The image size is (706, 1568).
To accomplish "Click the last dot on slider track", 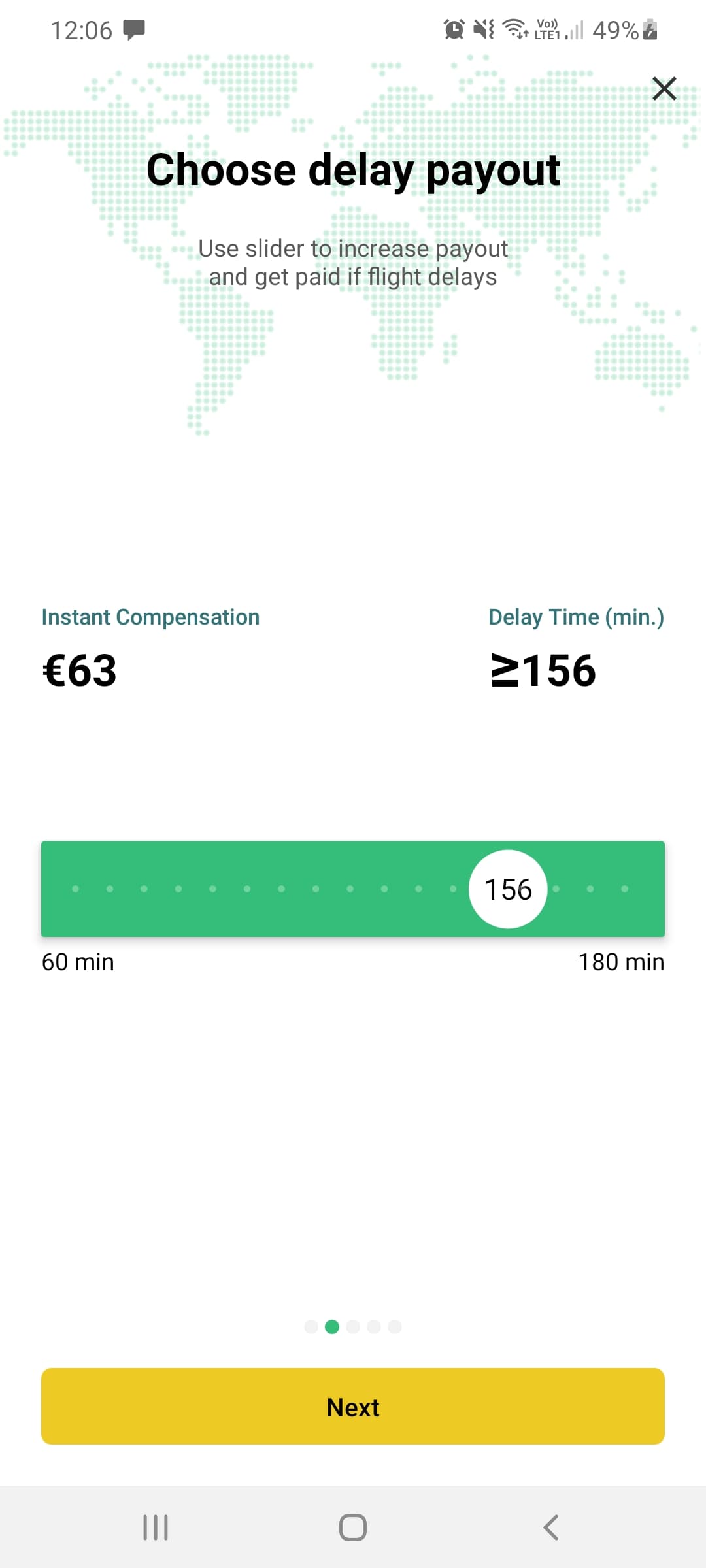I will coord(624,889).
